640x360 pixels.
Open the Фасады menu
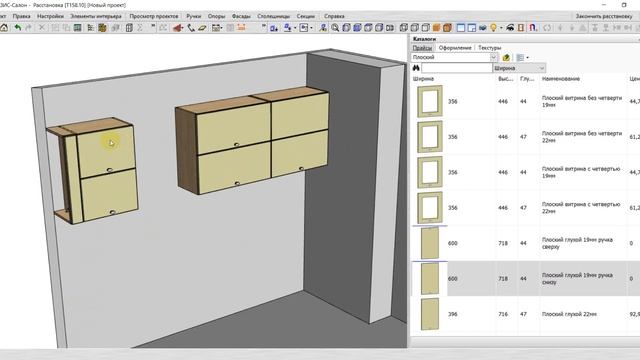point(241,16)
